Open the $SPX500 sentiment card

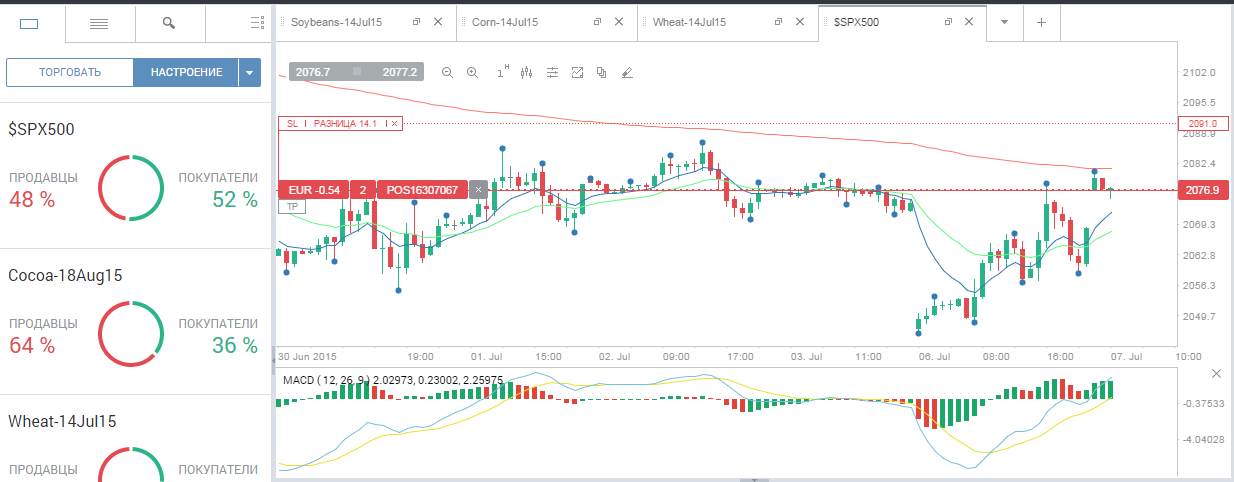tap(135, 175)
